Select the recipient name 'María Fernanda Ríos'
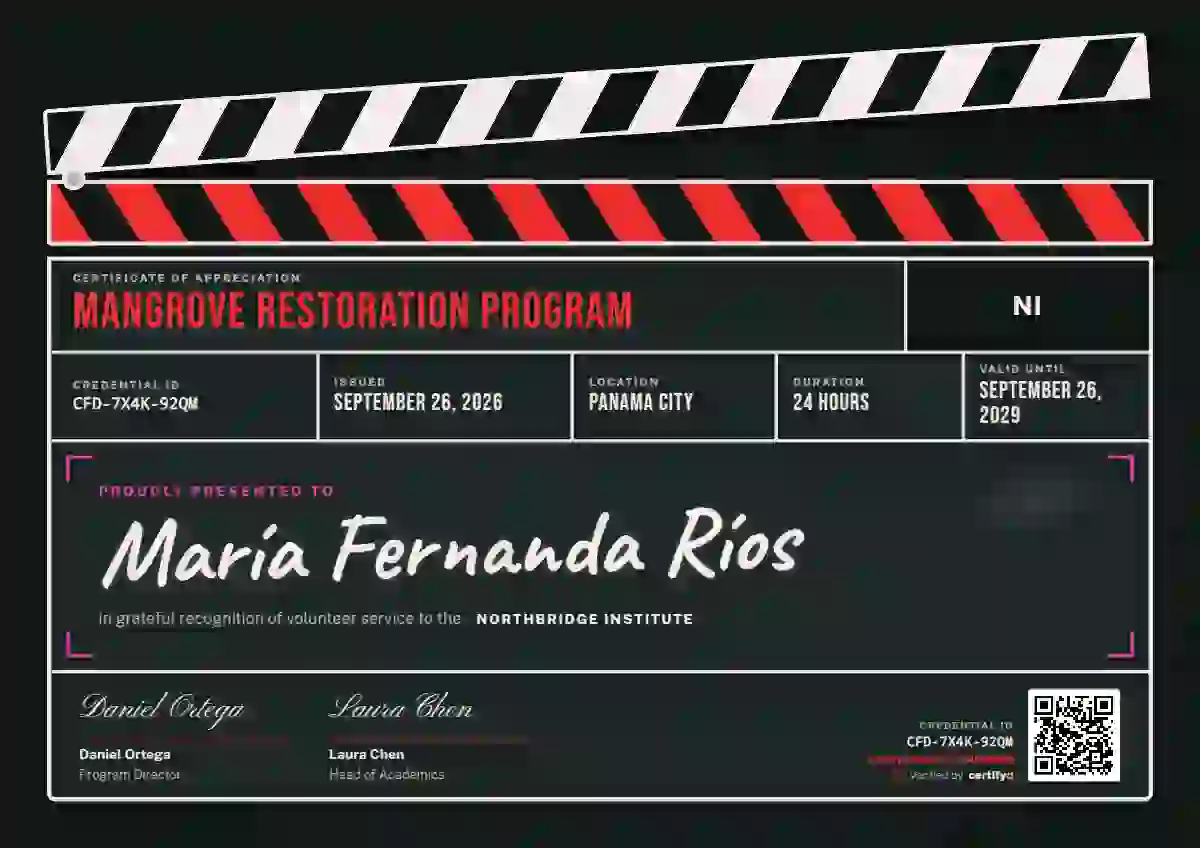This screenshot has height=848, width=1200. pos(452,548)
